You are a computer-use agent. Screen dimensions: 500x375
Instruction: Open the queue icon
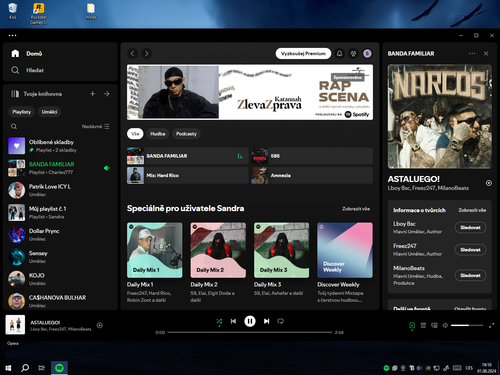(x=423, y=325)
